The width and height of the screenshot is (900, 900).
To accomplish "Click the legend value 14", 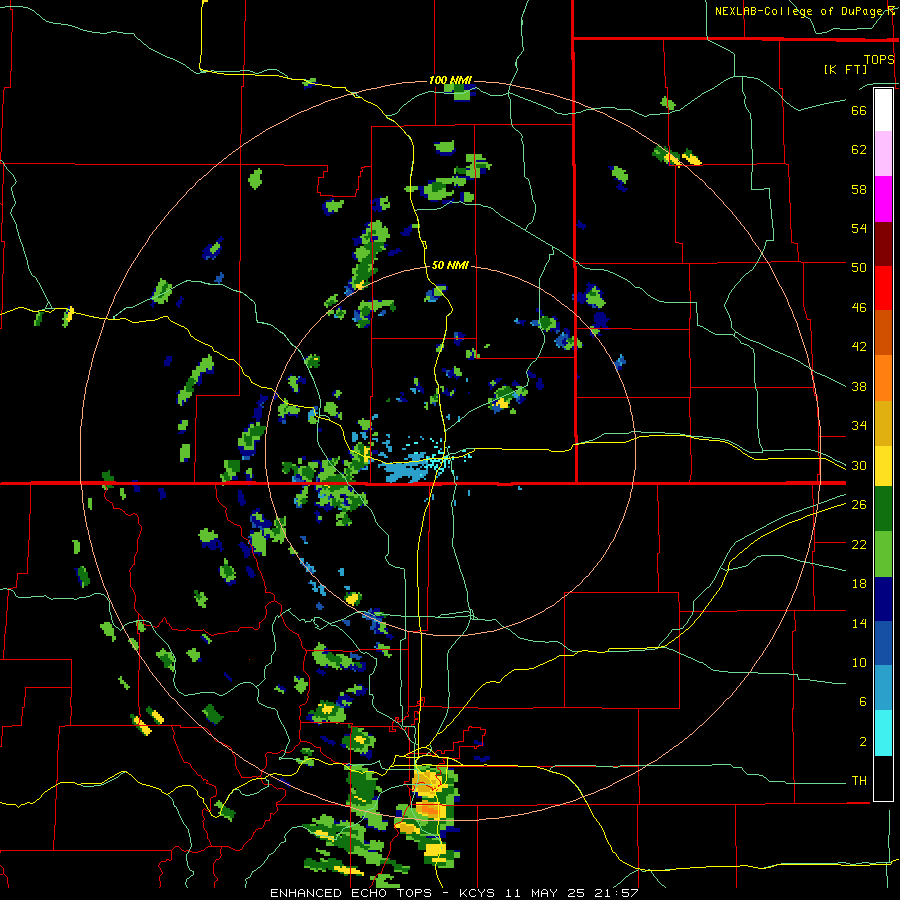I will [859, 623].
